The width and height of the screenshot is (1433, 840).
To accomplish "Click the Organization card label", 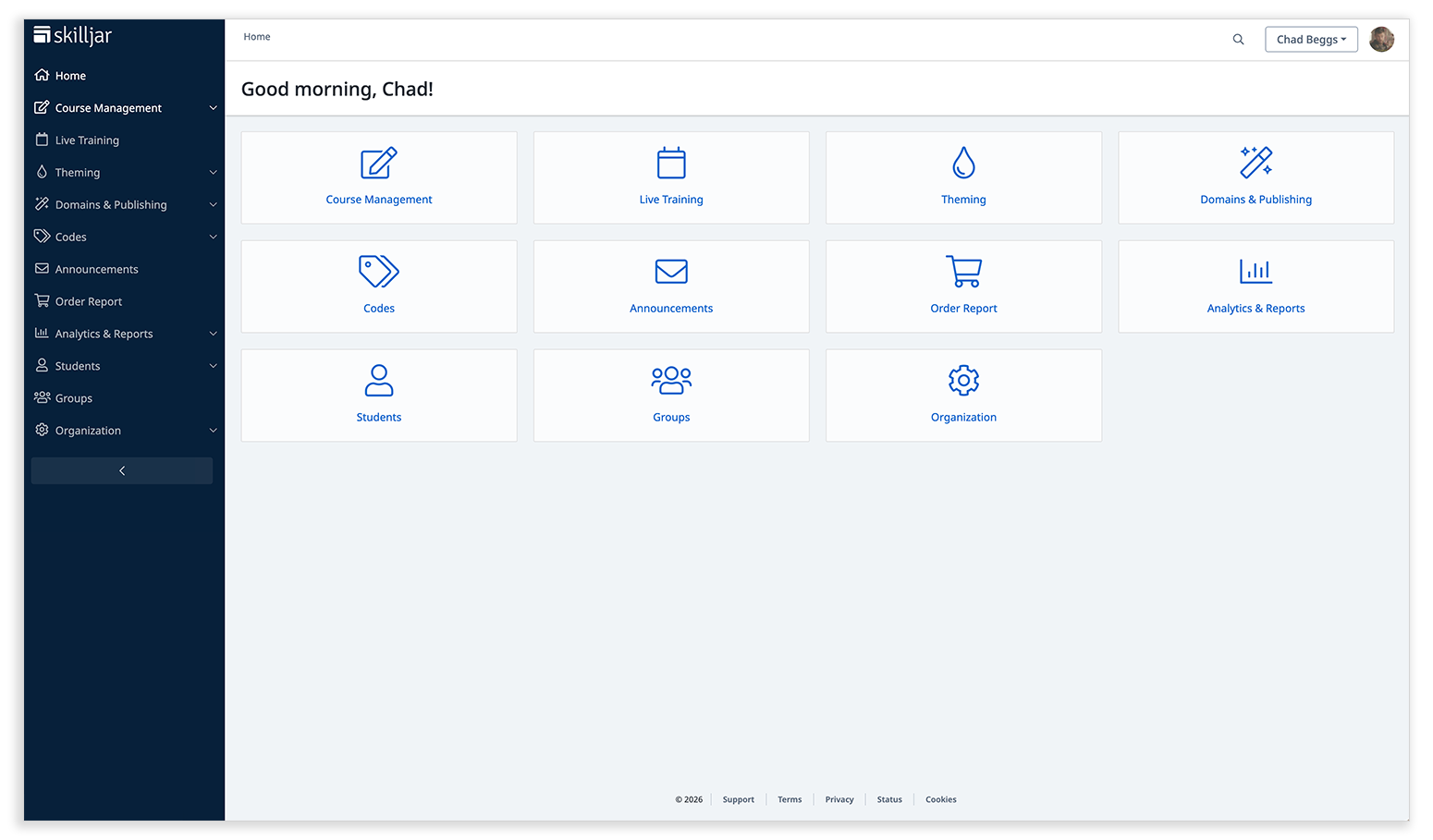I will (x=963, y=418).
